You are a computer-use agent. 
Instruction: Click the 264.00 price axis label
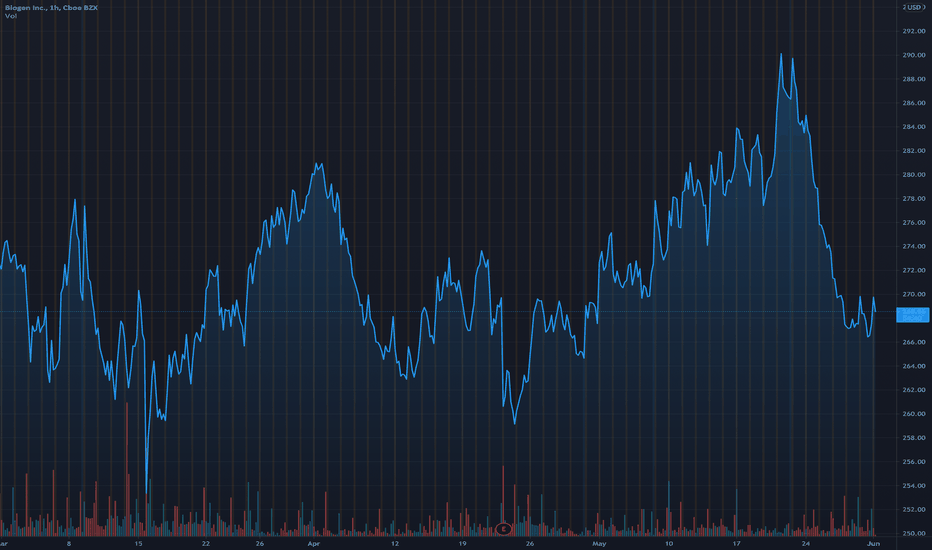click(914, 366)
